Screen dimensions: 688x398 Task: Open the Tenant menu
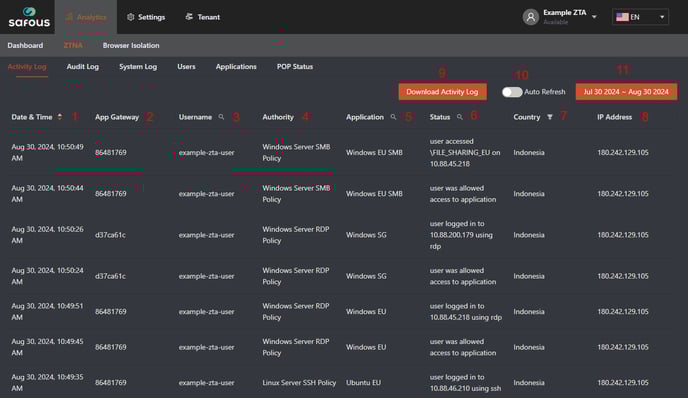click(x=203, y=17)
